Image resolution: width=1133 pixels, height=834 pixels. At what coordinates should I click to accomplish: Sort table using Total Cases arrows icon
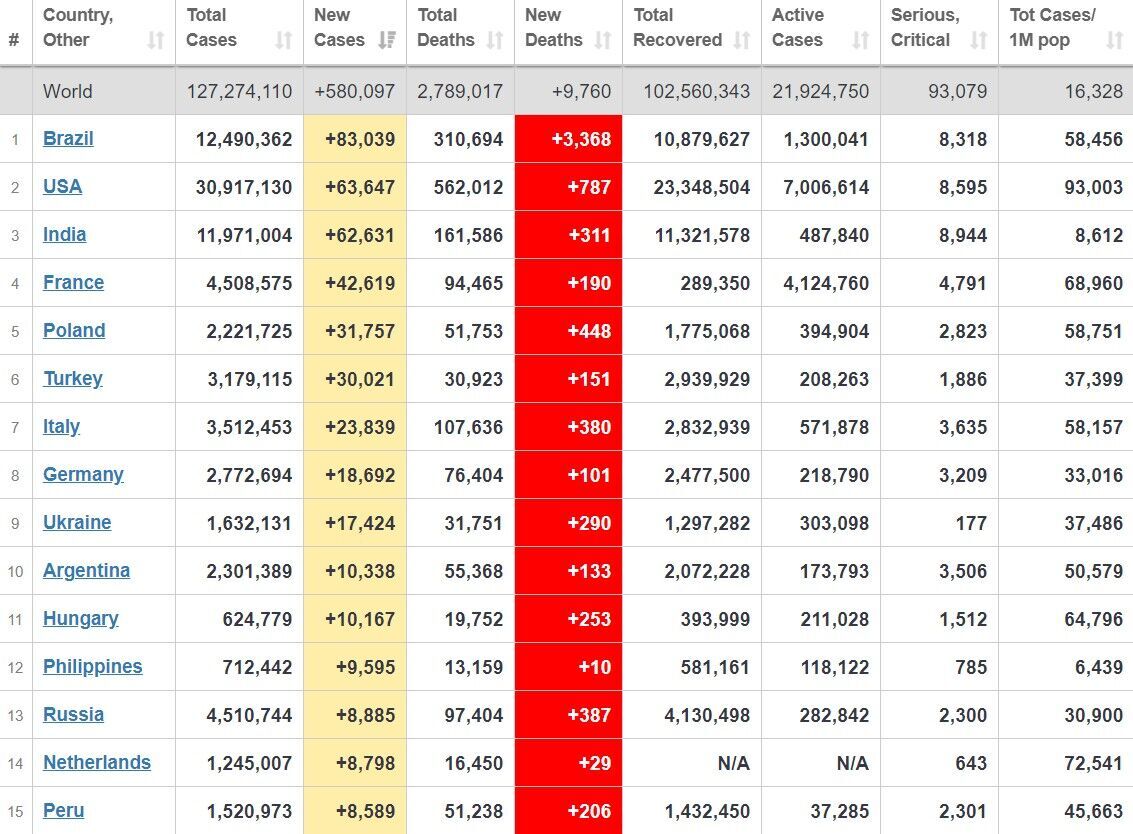(x=283, y=40)
